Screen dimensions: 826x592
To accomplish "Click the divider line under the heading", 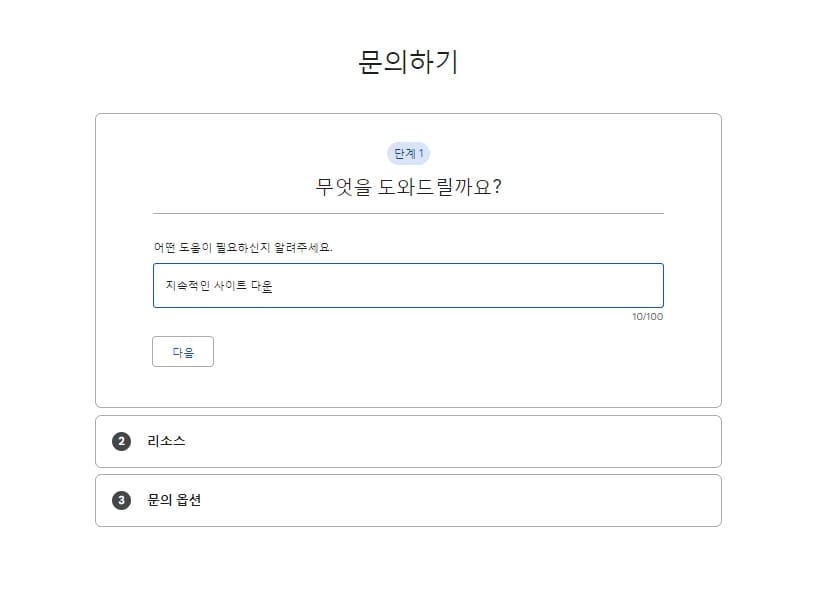I will click(x=407, y=213).
